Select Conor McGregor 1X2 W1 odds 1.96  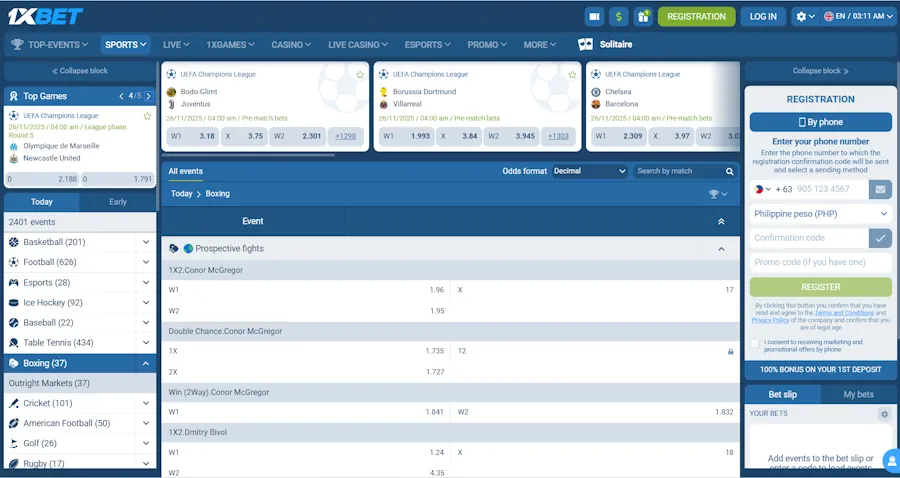point(306,290)
